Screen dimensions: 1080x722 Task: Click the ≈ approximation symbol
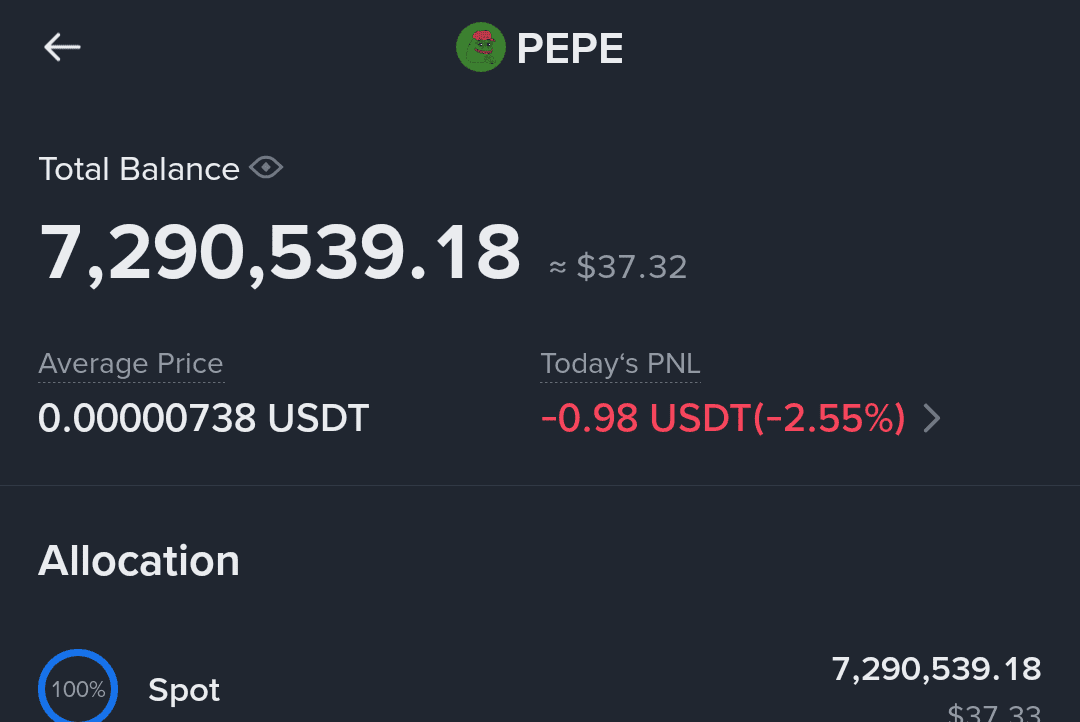557,267
